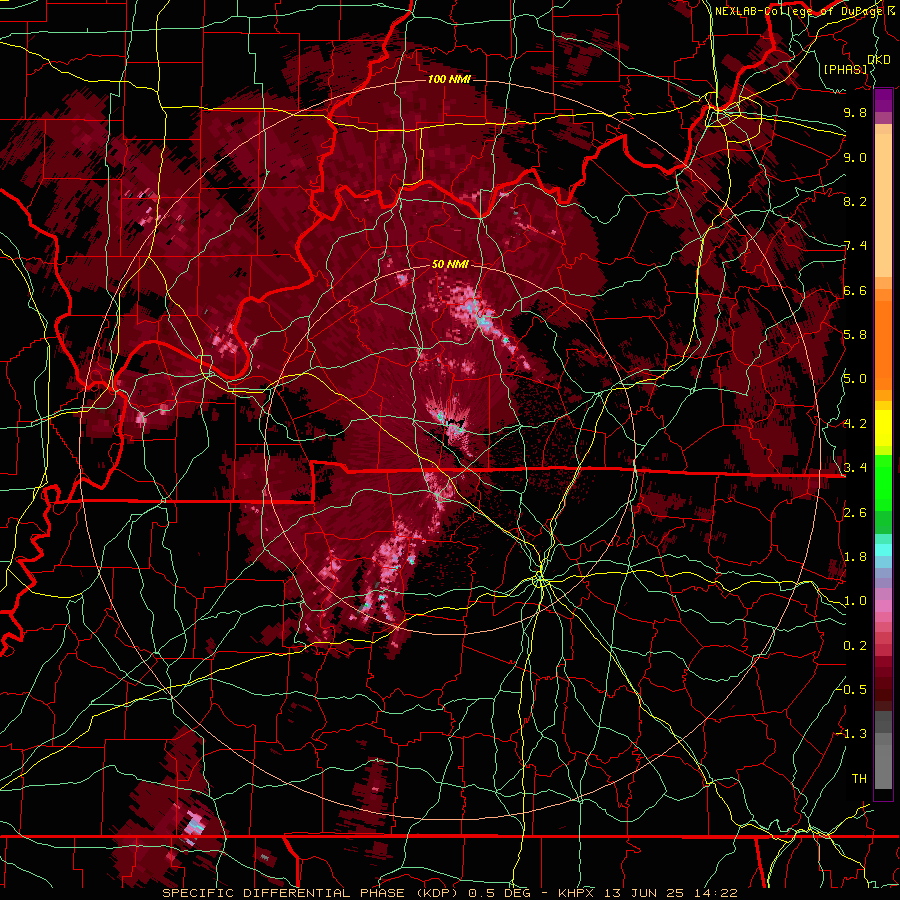Click the 5.8 value on the legend

(x=855, y=335)
